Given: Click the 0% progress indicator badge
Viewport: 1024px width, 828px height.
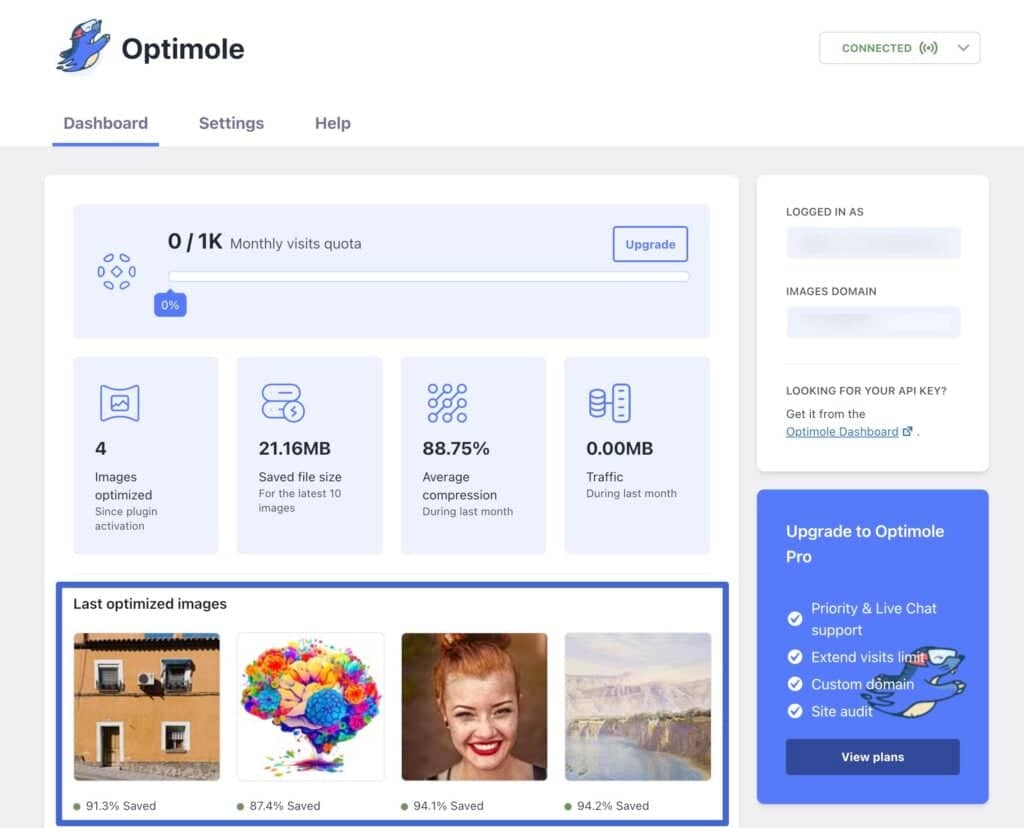Looking at the screenshot, I should 170,304.
